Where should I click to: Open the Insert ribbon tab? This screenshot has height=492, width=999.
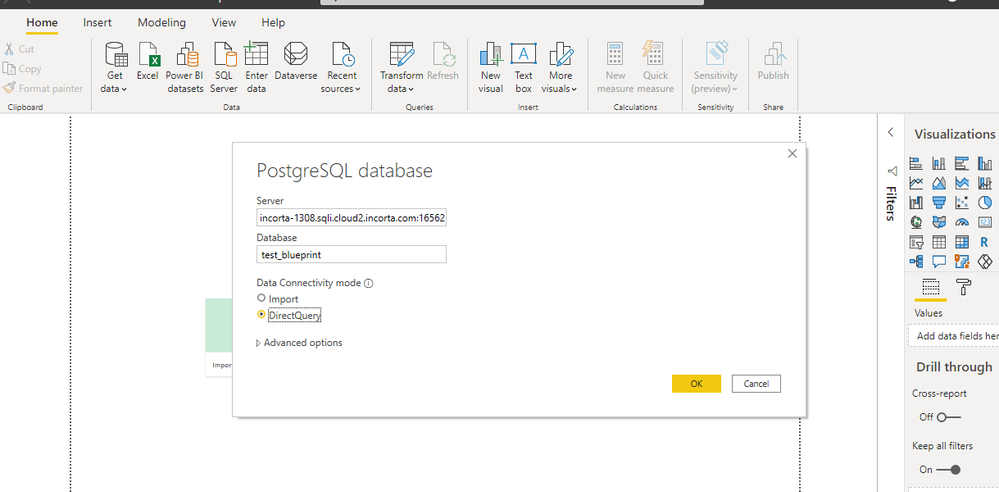(97, 22)
